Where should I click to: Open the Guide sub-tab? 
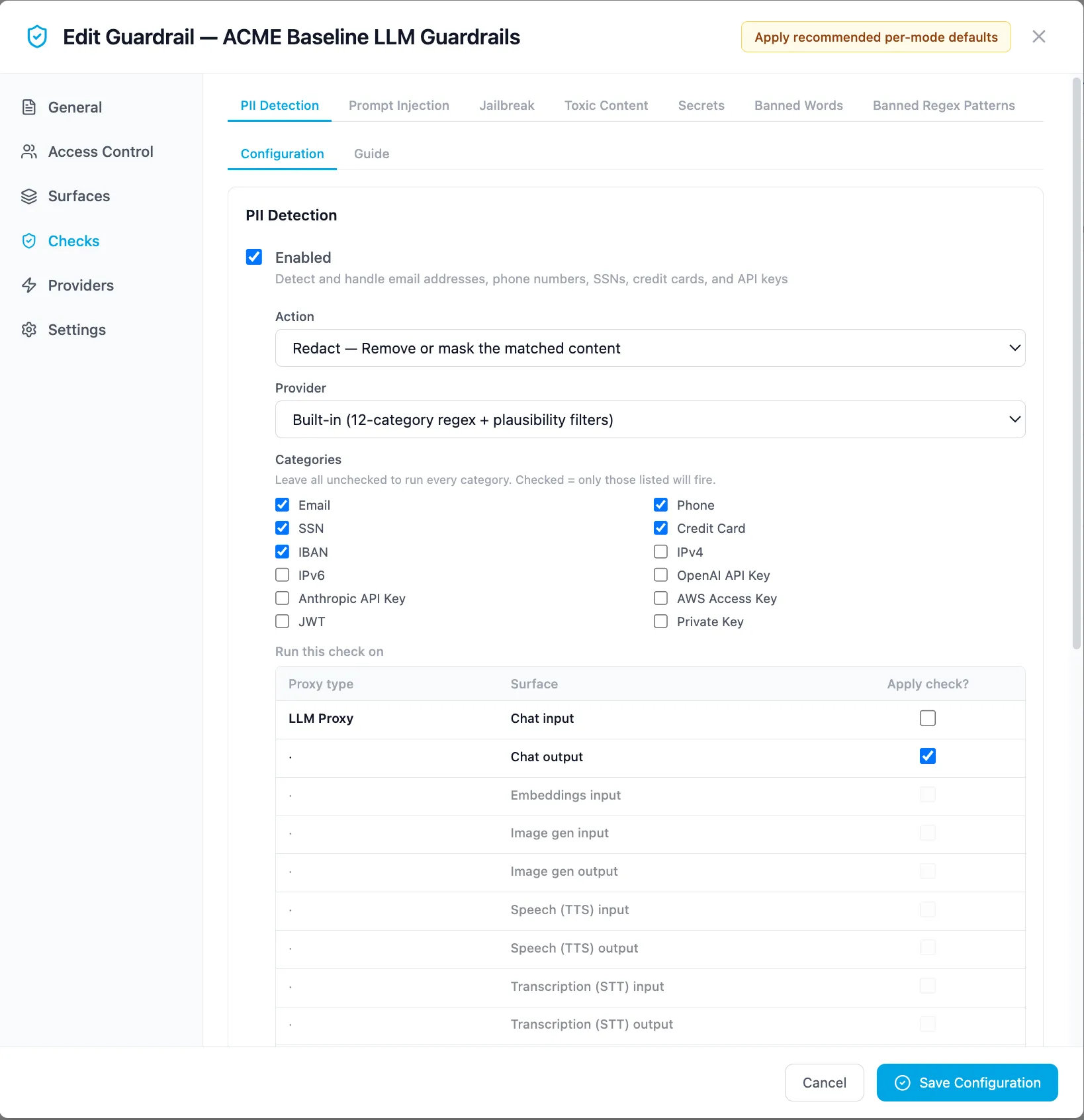click(x=372, y=154)
